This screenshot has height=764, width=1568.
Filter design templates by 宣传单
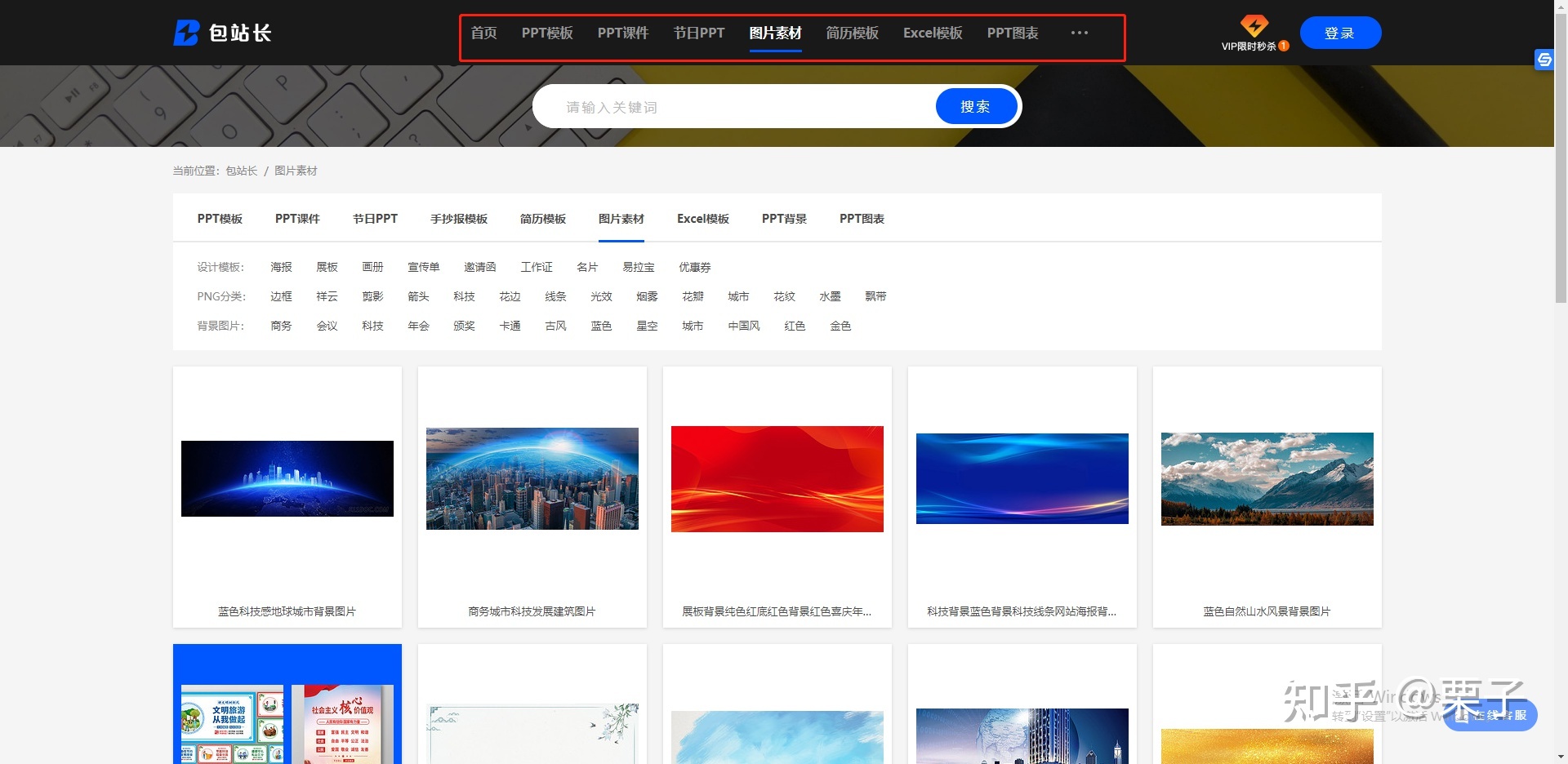click(424, 267)
